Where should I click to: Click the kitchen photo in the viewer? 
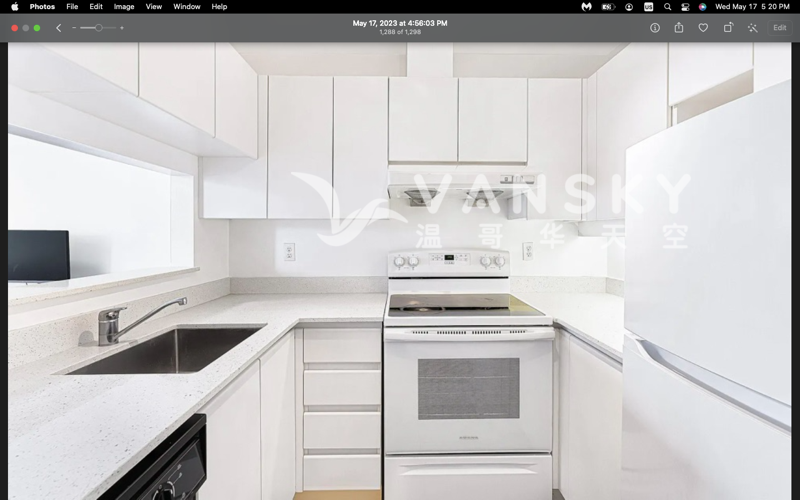(400, 270)
